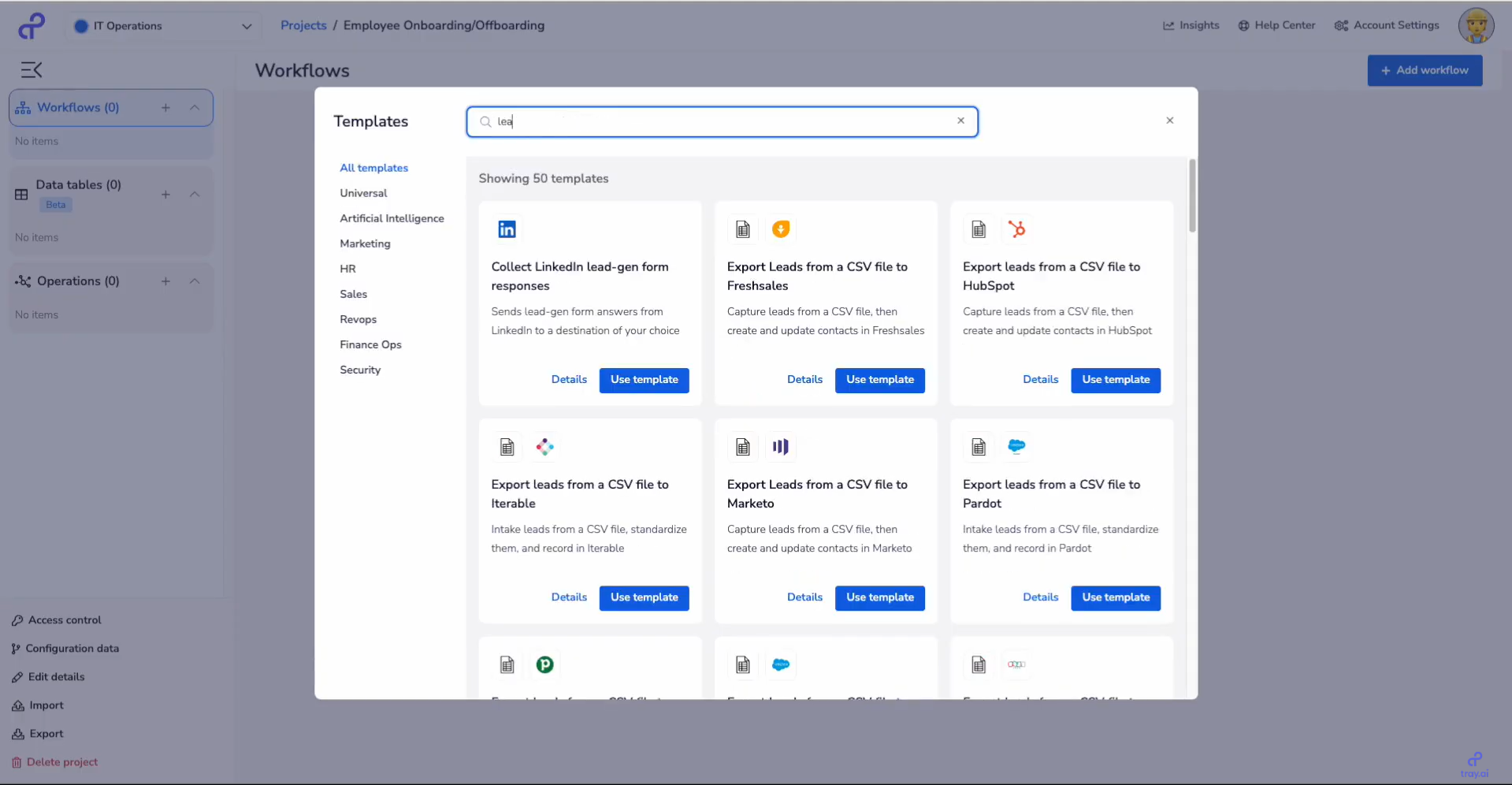
Task: Collapse the Data tables section chevron
Action: (x=195, y=194)
